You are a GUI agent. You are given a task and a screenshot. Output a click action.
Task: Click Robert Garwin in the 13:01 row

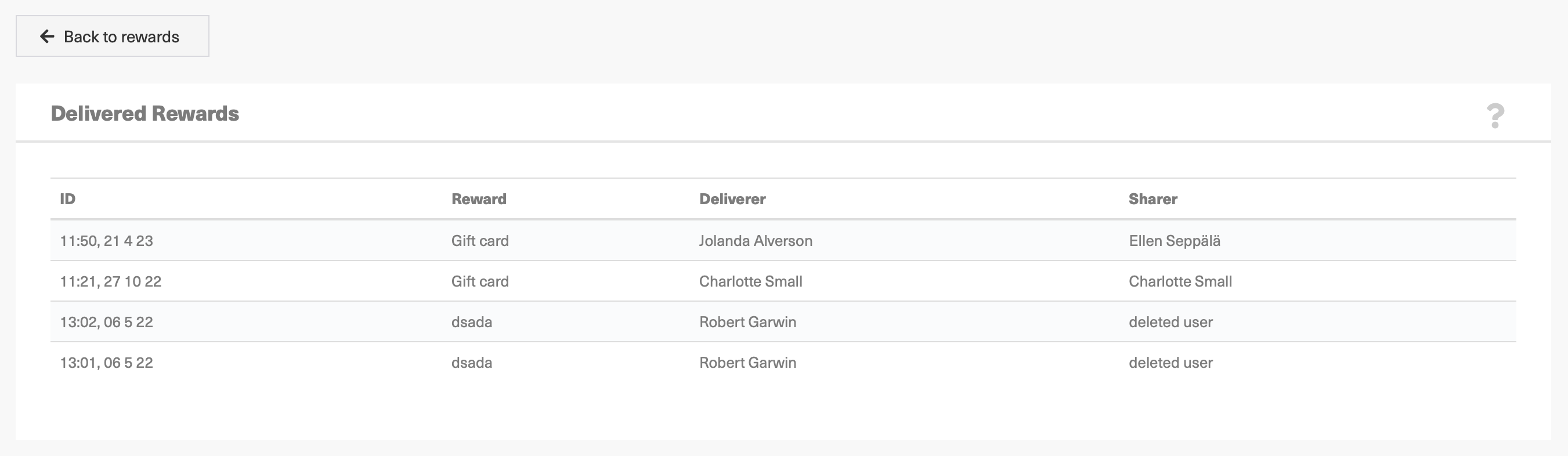point(747,363)
